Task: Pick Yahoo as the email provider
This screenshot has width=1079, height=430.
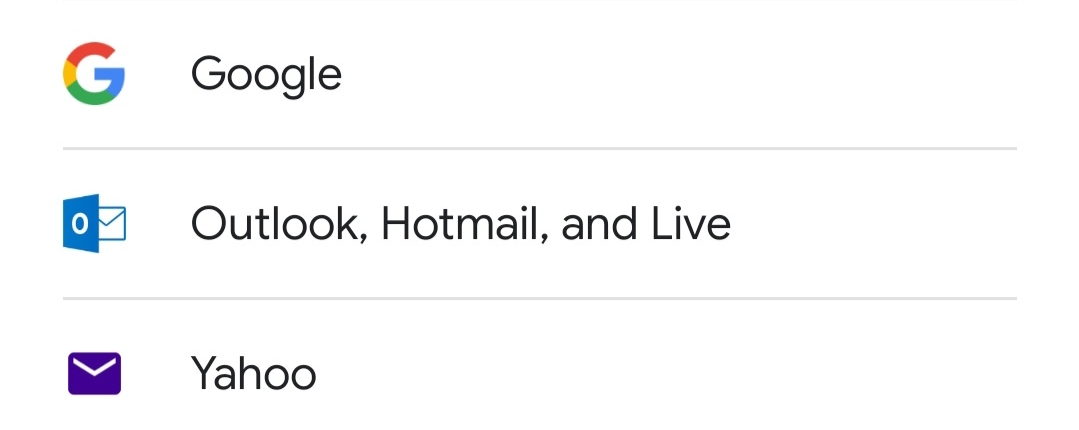Action: point(540,372)
